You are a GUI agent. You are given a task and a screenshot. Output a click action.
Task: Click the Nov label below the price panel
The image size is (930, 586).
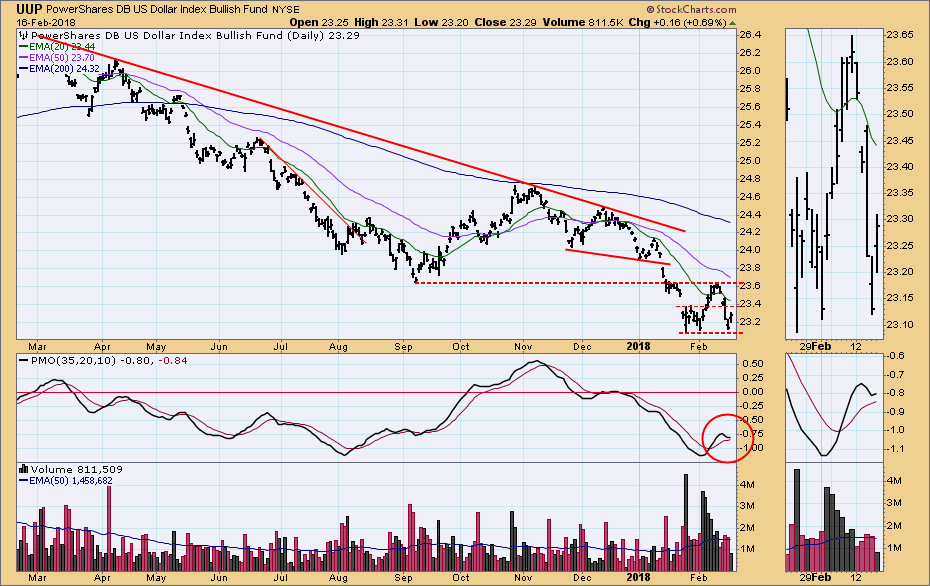523,347
